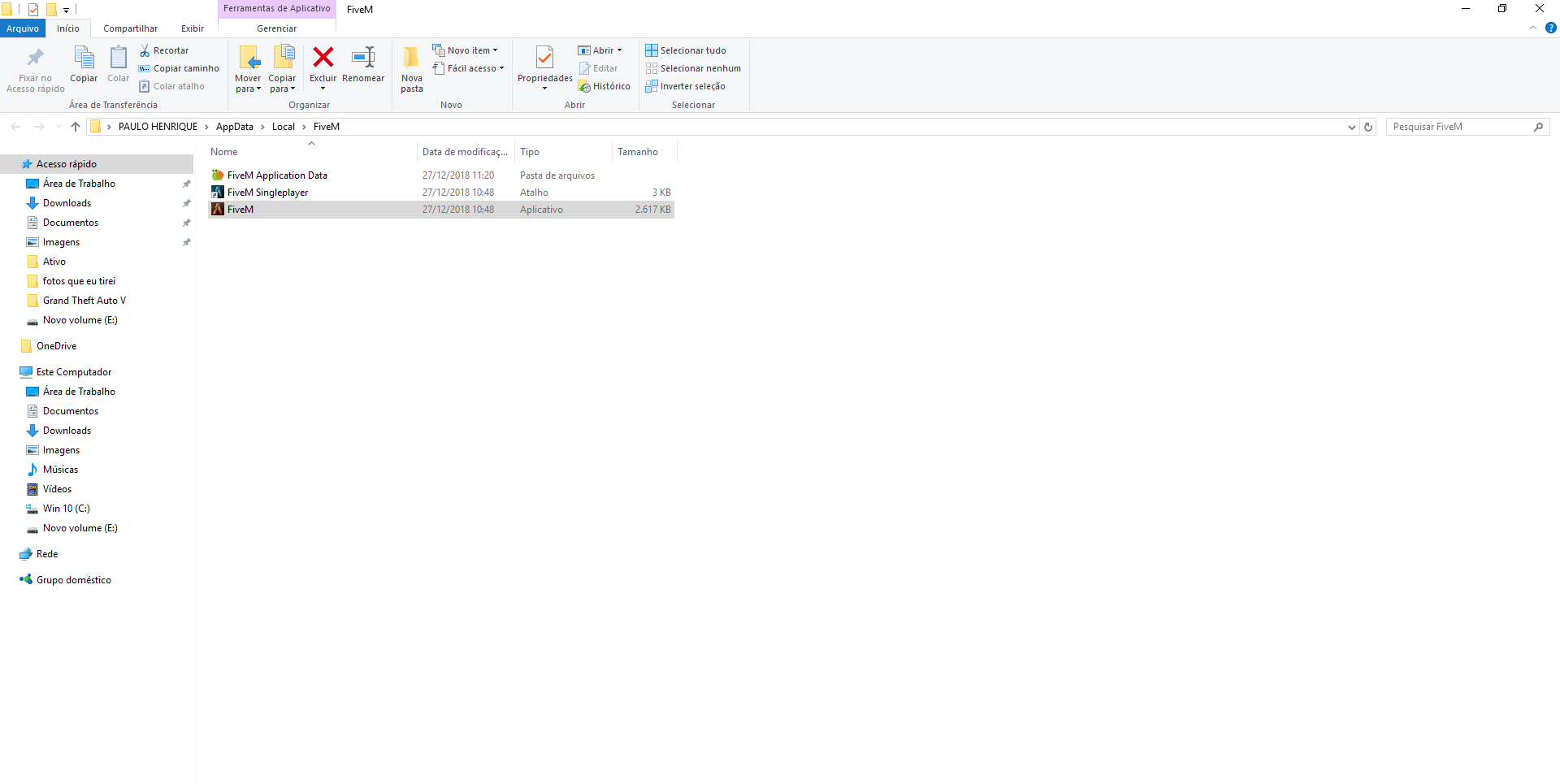
Task: Click the Renomear icon
Action: click(x=363, y=57)
